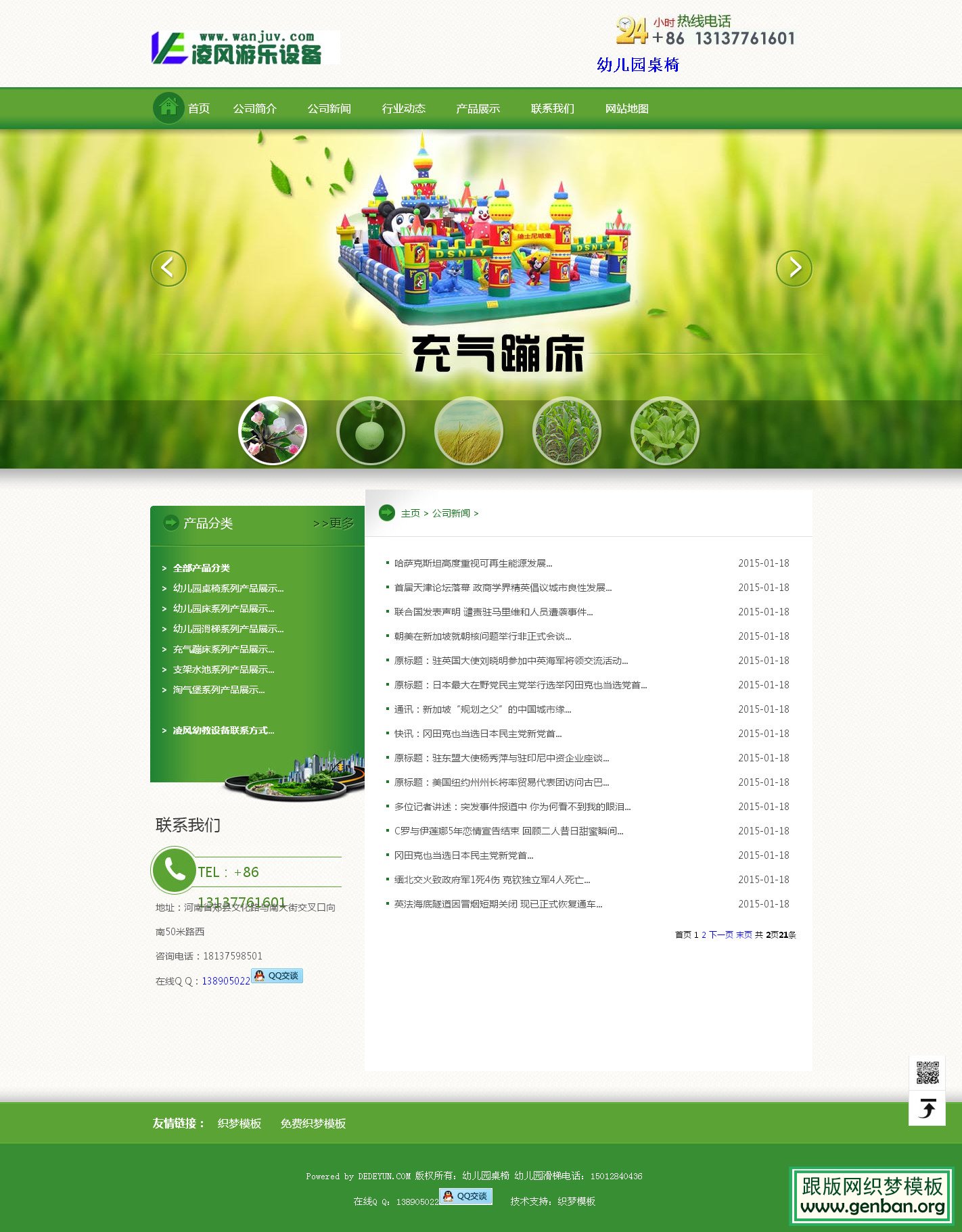This screenshot has width=962, height=1232.
Task: Select the wheat field slide thumbnail
Action: [x=469, y=431]
